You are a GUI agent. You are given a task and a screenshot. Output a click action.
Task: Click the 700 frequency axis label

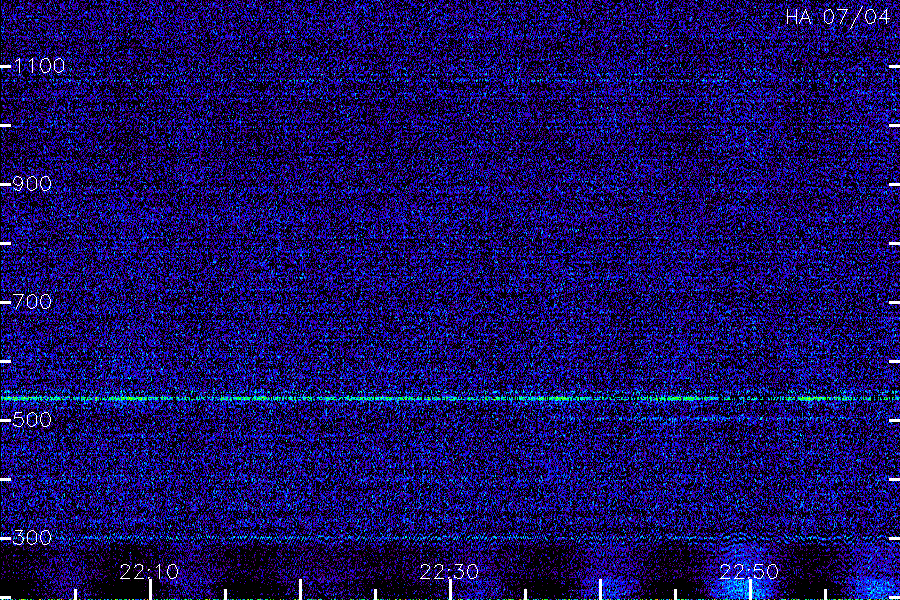[x=32, y=302]
